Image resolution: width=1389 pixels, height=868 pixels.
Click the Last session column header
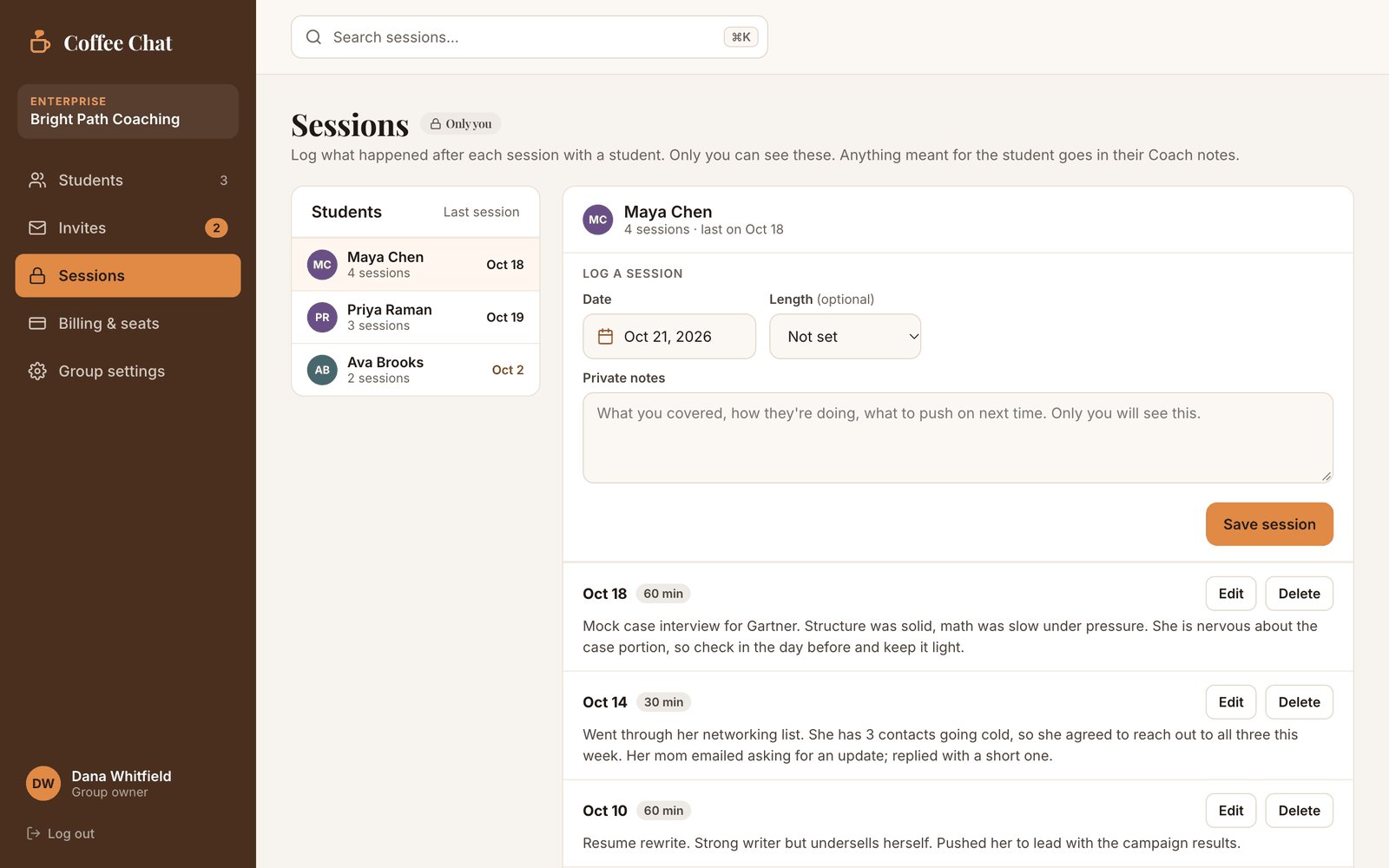coord(481,212)
